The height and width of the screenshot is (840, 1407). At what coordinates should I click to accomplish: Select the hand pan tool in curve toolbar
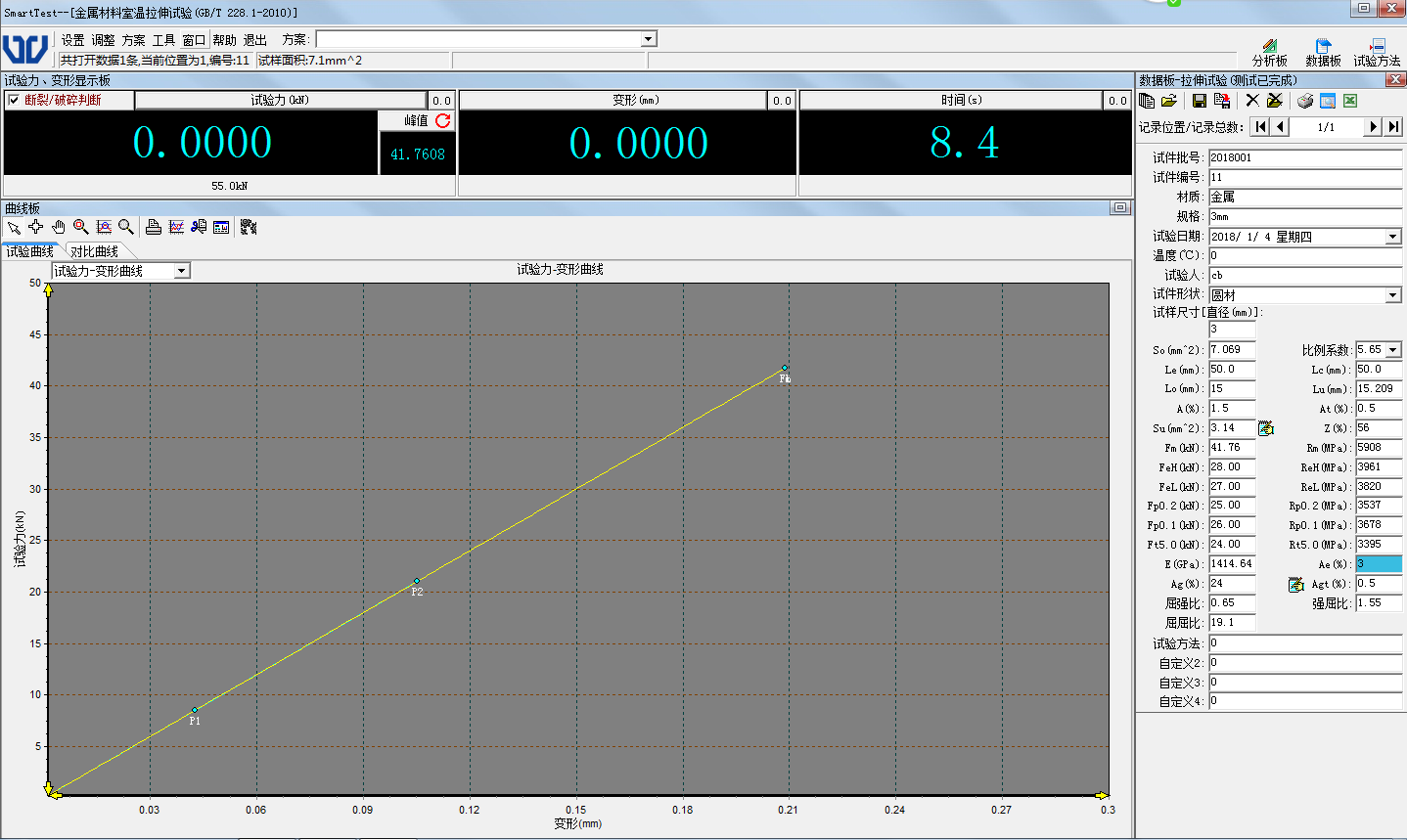[59, 227]
